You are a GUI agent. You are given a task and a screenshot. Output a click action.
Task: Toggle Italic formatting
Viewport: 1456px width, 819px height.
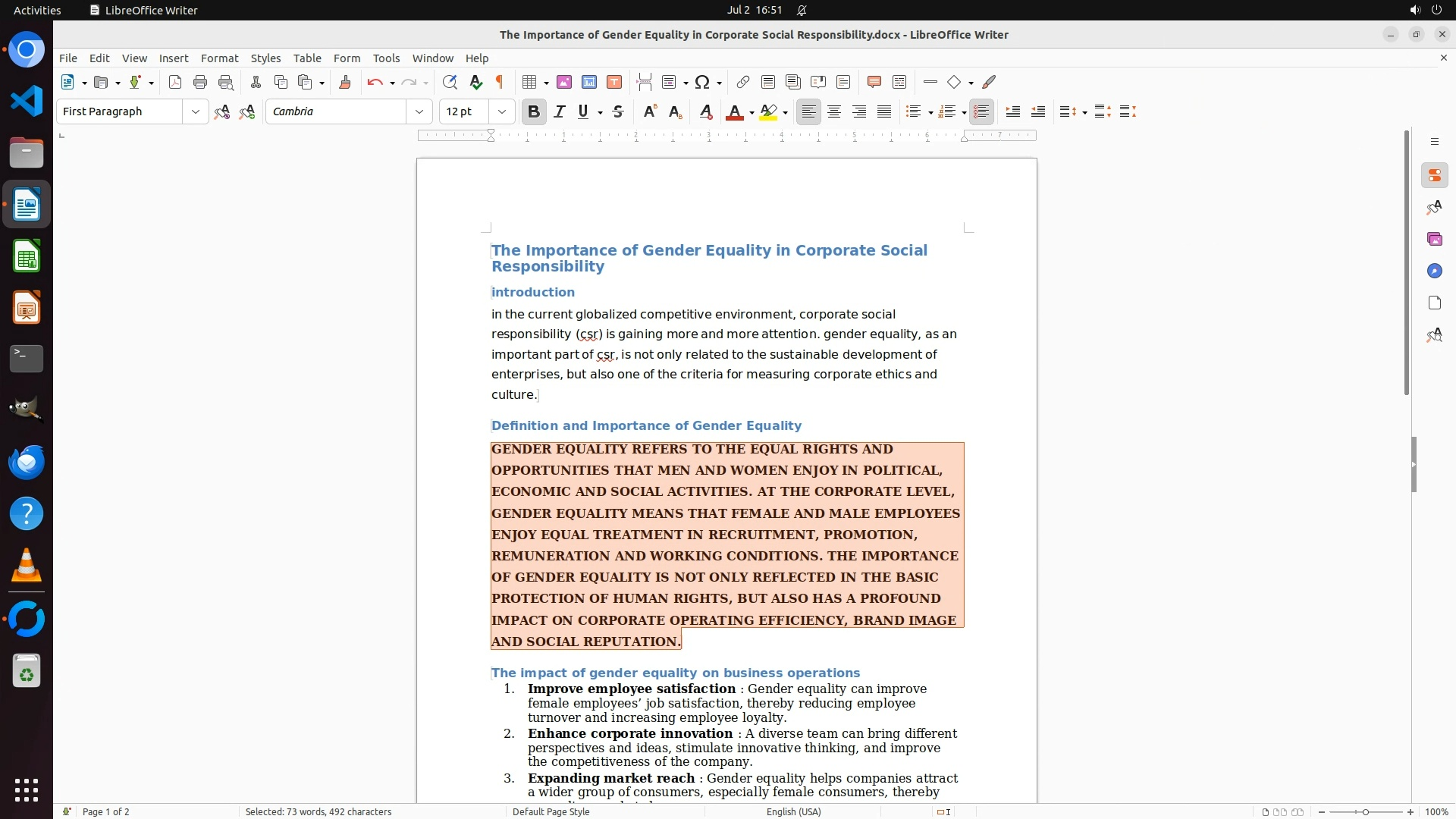(560, 112)
